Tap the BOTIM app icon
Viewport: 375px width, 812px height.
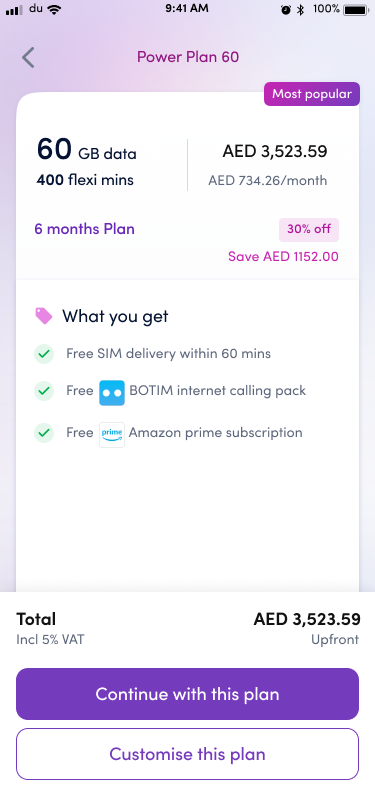click(x=112, y=393)
